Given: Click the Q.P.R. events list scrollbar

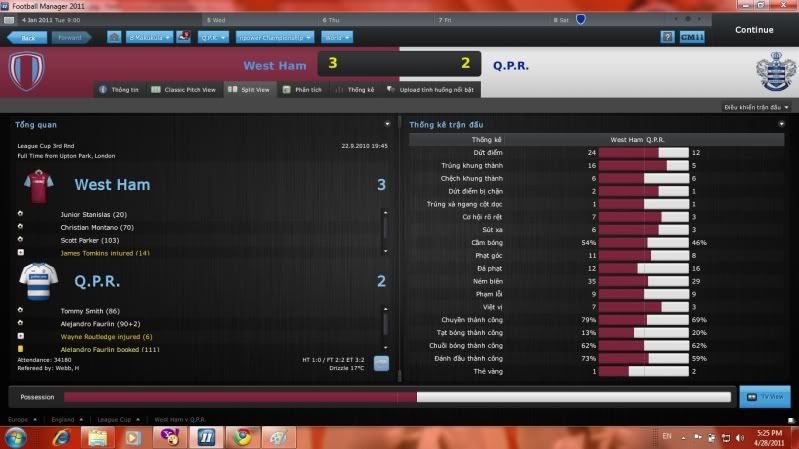Looking at the screenshot, I should tap(385, 328).
